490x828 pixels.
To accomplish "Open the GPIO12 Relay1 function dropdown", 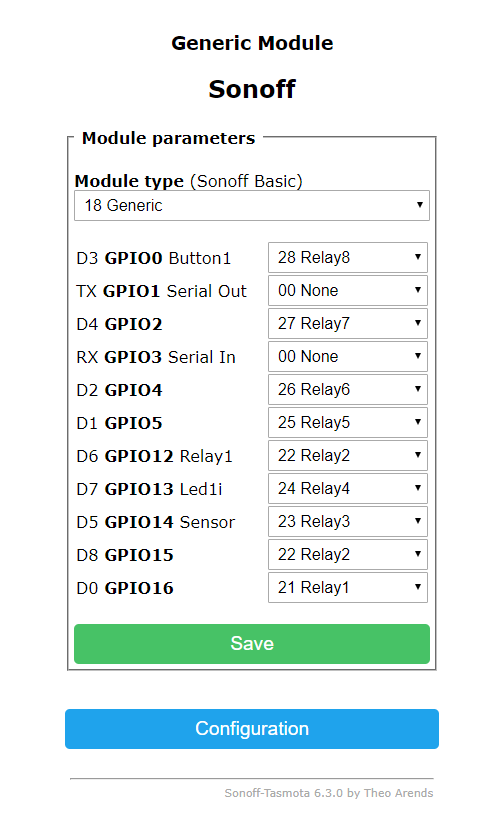I will pos(347,455).
